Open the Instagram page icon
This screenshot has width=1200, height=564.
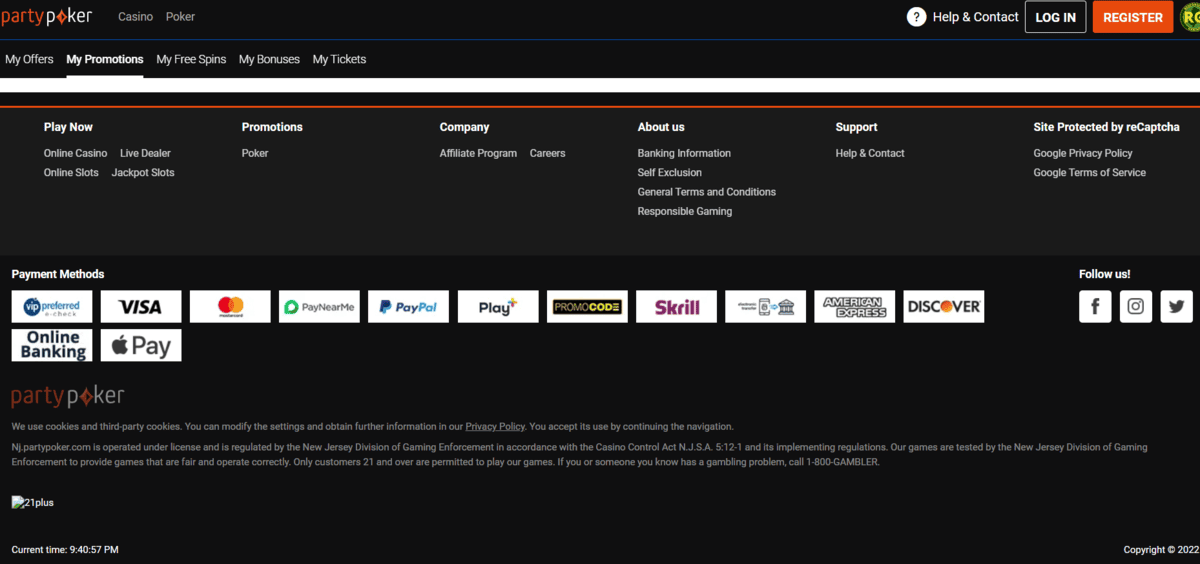tap(1136, 307)
